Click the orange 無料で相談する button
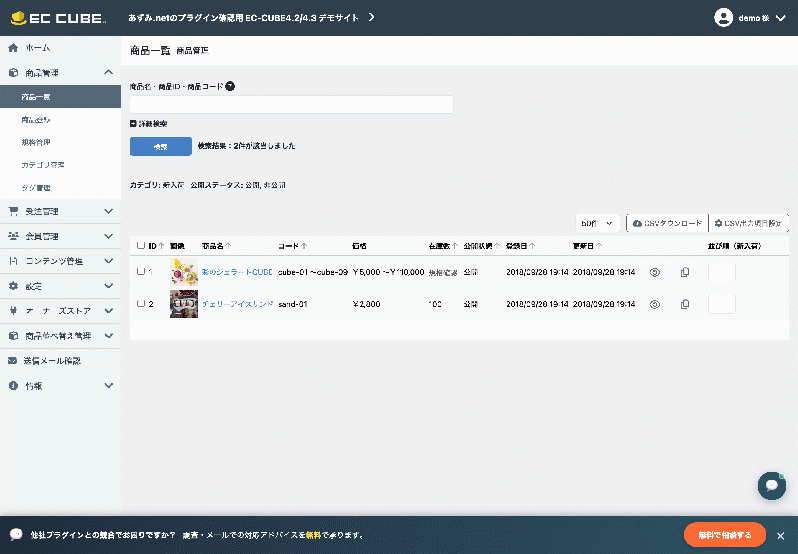The height and width of the screenshot is (554, 798). (x=724, y=535)
